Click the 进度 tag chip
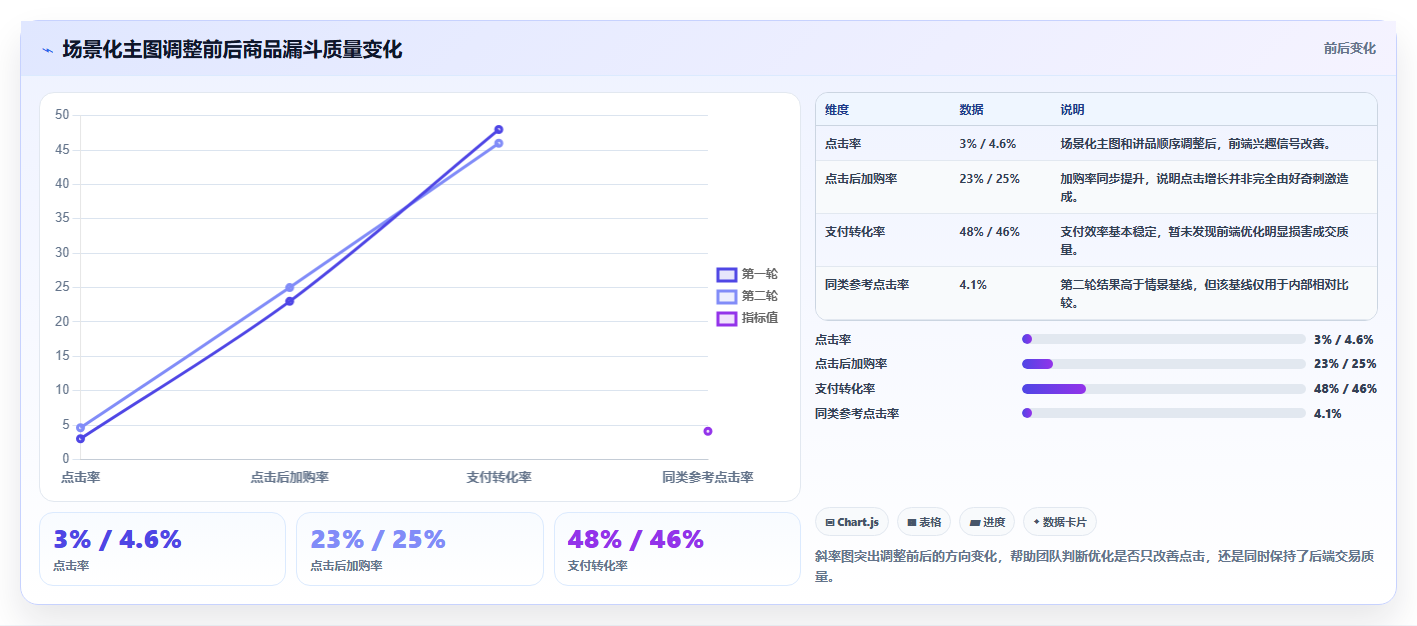The width and height of the screenshot is (1417, 626). (987, 522)
